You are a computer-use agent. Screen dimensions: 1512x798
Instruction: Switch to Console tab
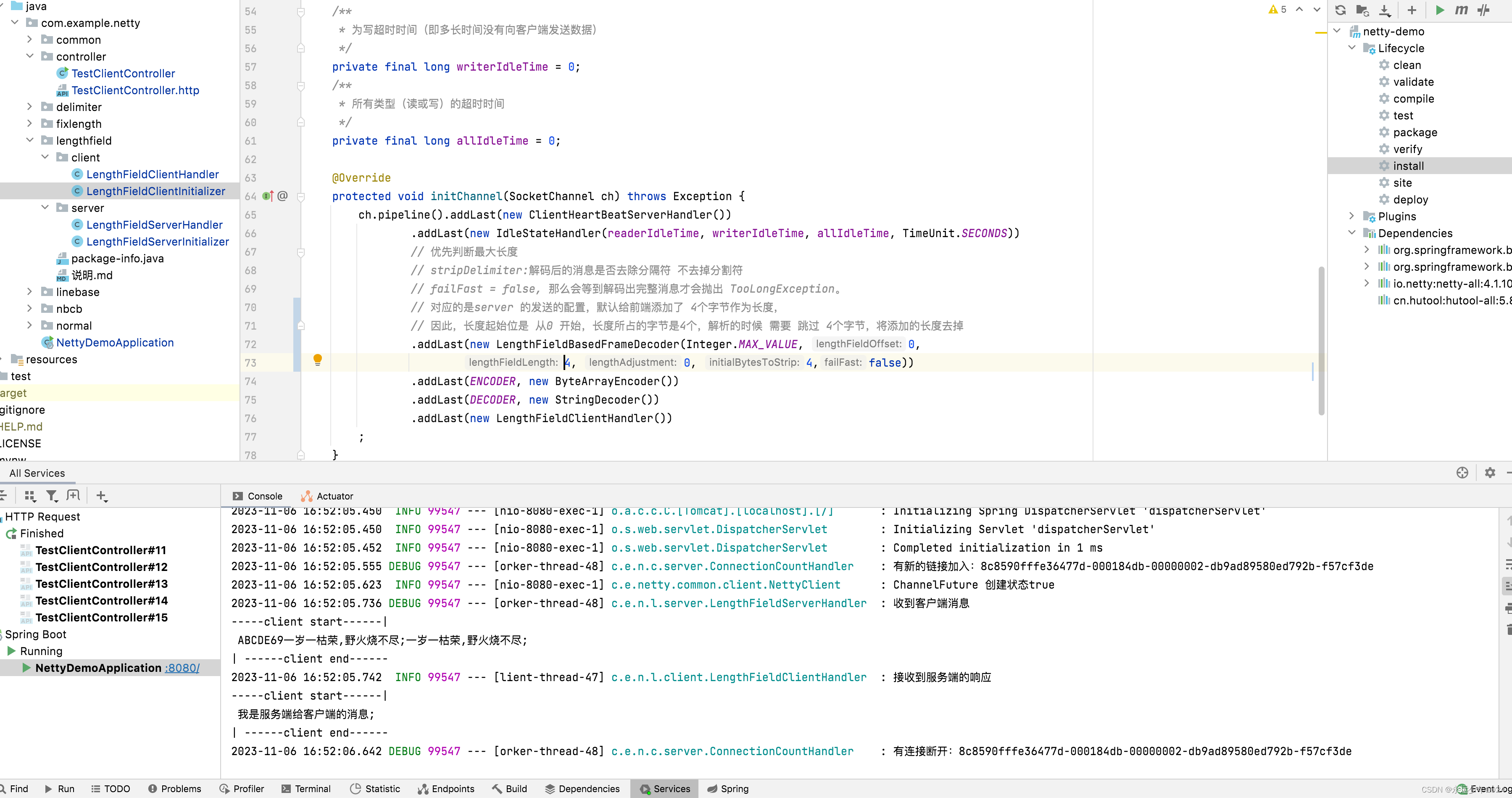[258, 496]
